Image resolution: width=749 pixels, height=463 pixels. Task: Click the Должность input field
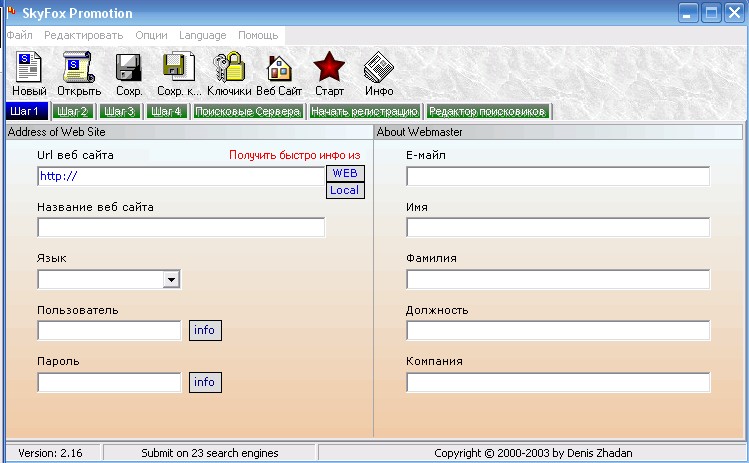(558, 331)
